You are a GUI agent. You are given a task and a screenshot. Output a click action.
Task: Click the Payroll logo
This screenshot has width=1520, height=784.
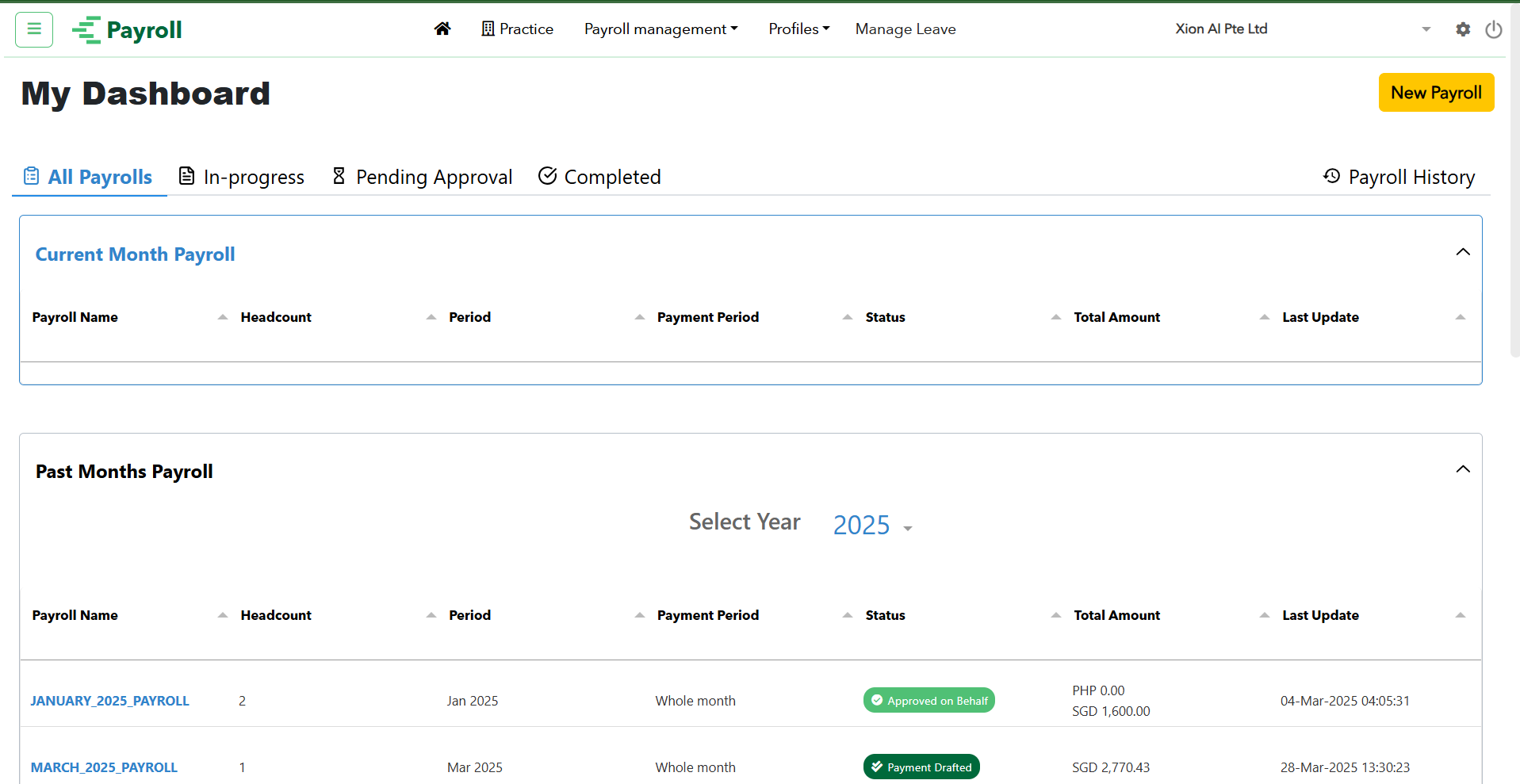[x=127, y=30]
